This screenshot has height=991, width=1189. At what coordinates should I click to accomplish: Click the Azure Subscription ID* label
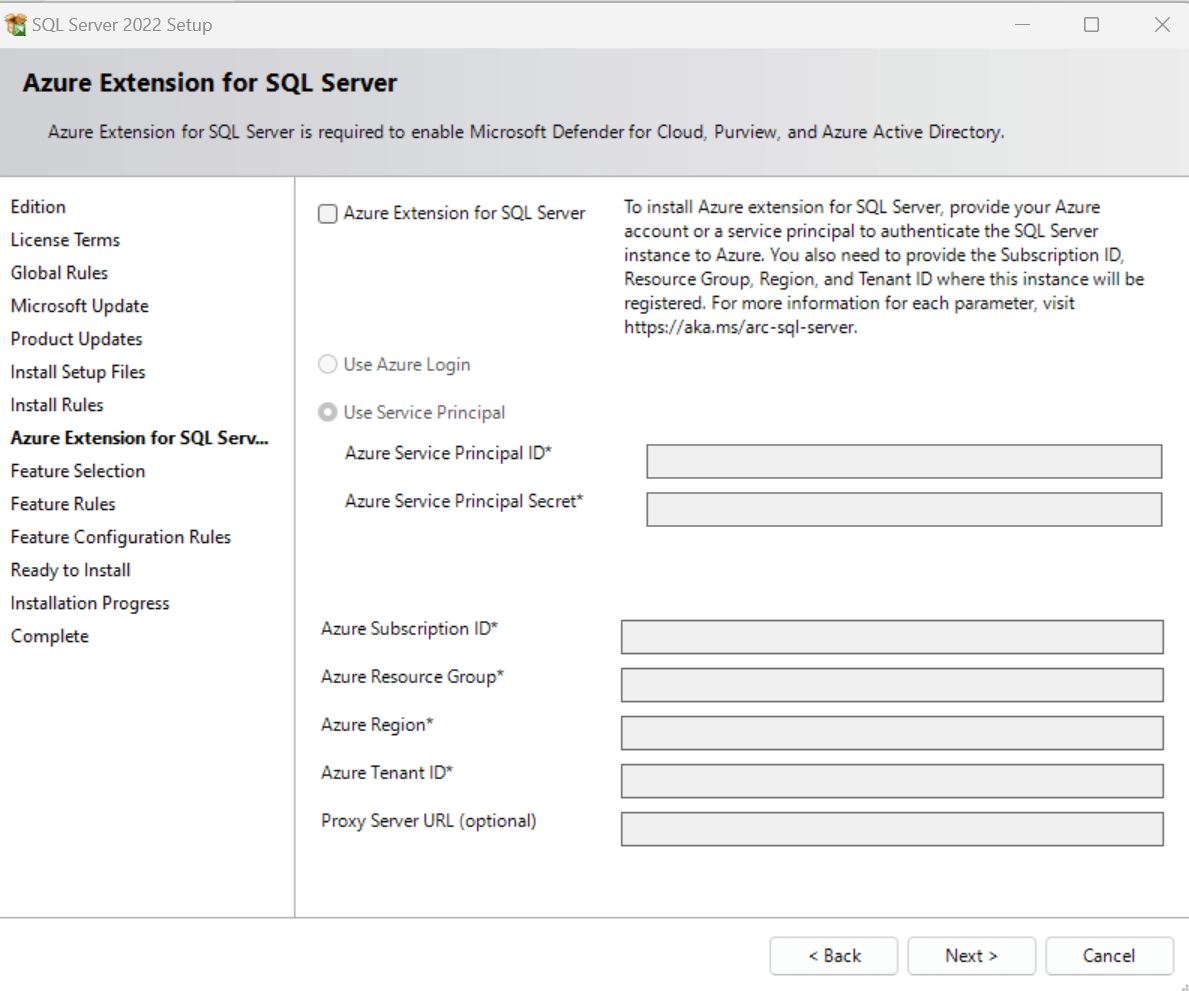click(409, 629)
